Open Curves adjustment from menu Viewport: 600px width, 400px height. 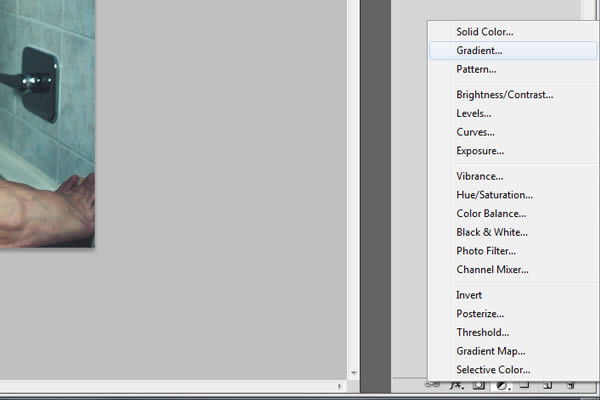[x=475, y=132]
